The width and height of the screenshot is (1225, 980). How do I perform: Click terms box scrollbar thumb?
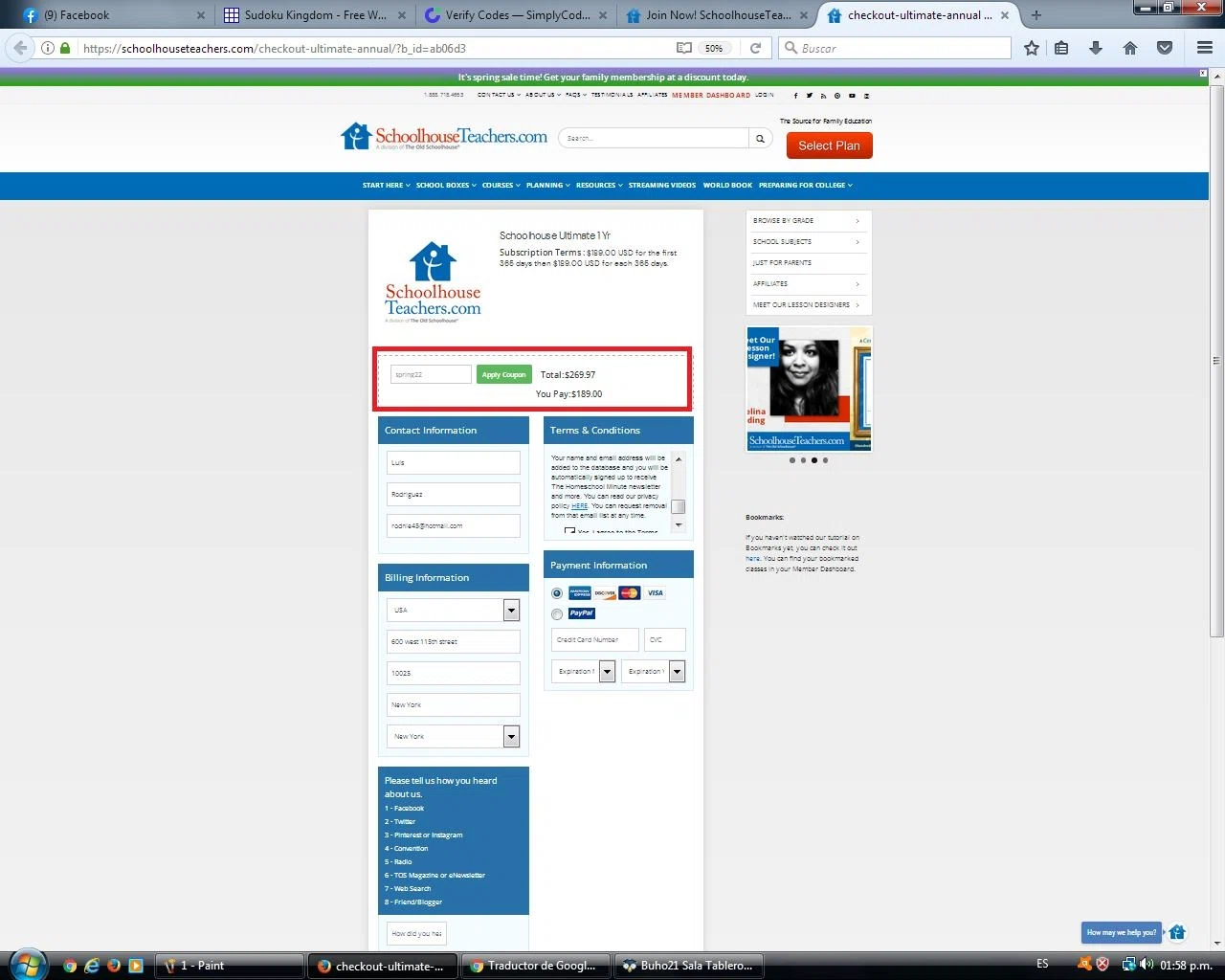point(678,507)
